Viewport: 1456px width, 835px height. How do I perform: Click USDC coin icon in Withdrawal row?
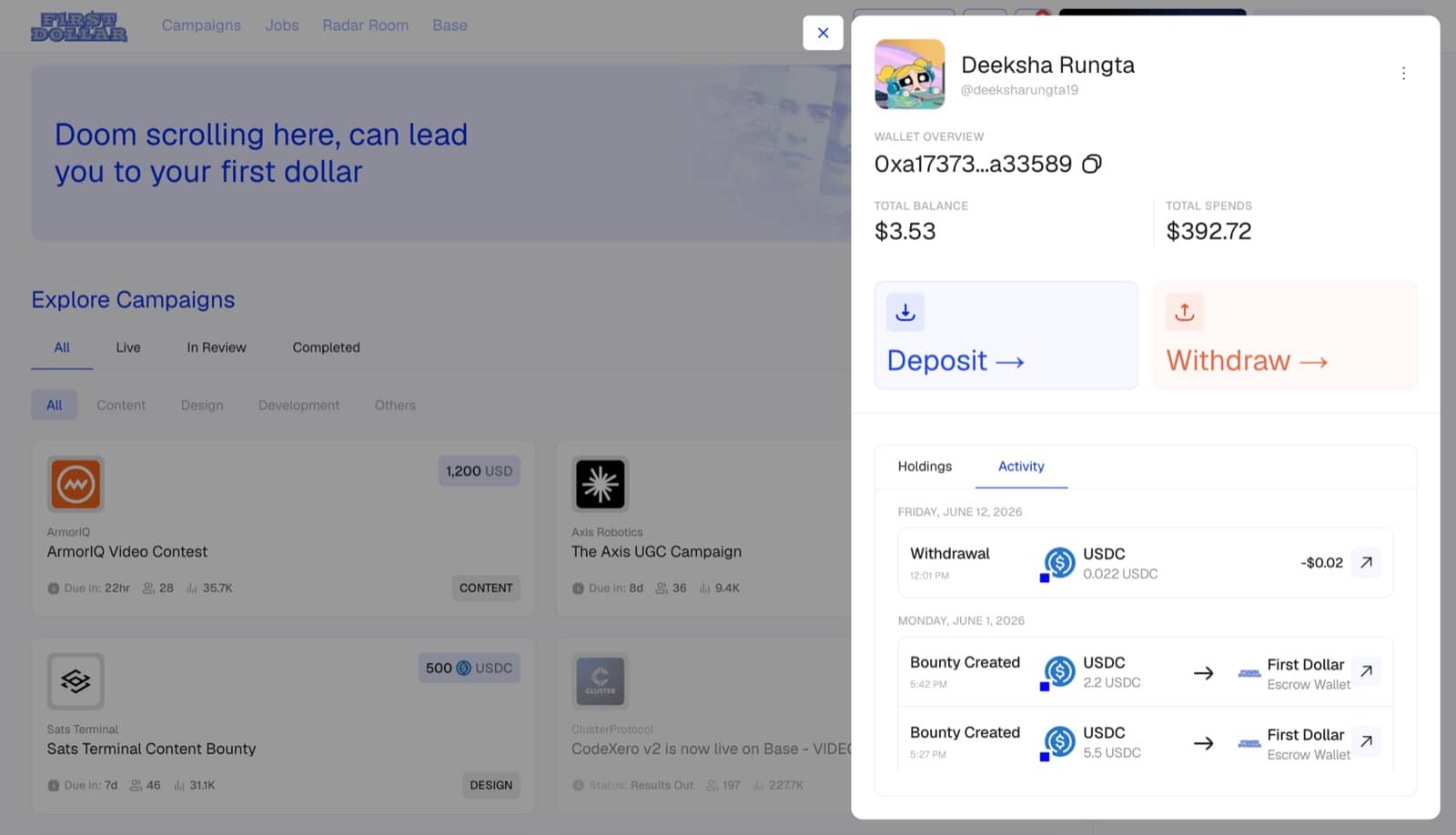pyautogui.click(x=1058, y=564)
